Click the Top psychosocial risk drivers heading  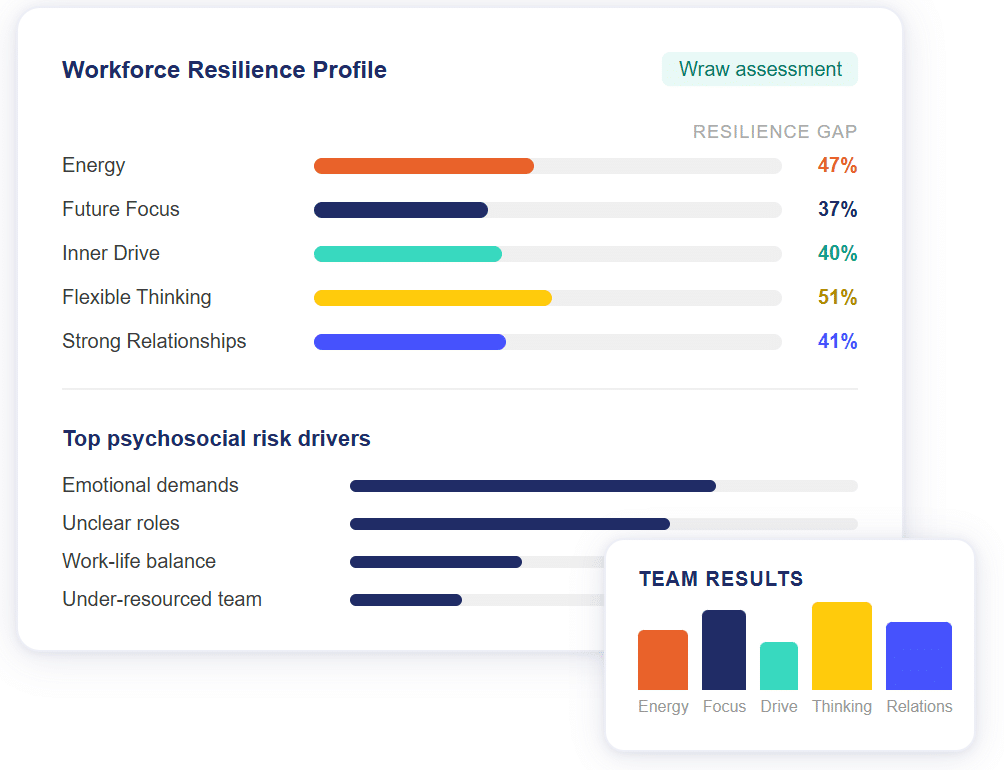point(216,439)
